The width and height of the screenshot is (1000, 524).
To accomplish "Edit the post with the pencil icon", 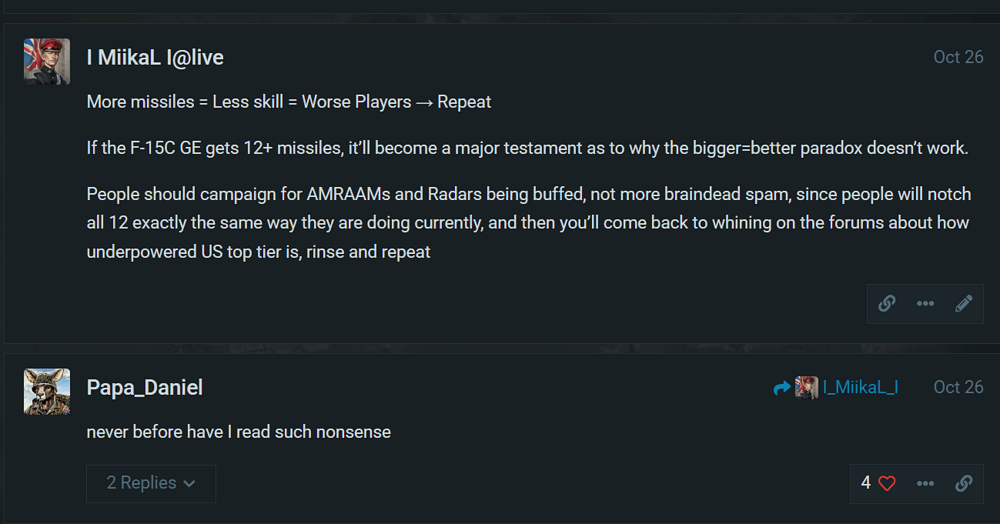I will (963, 304).
